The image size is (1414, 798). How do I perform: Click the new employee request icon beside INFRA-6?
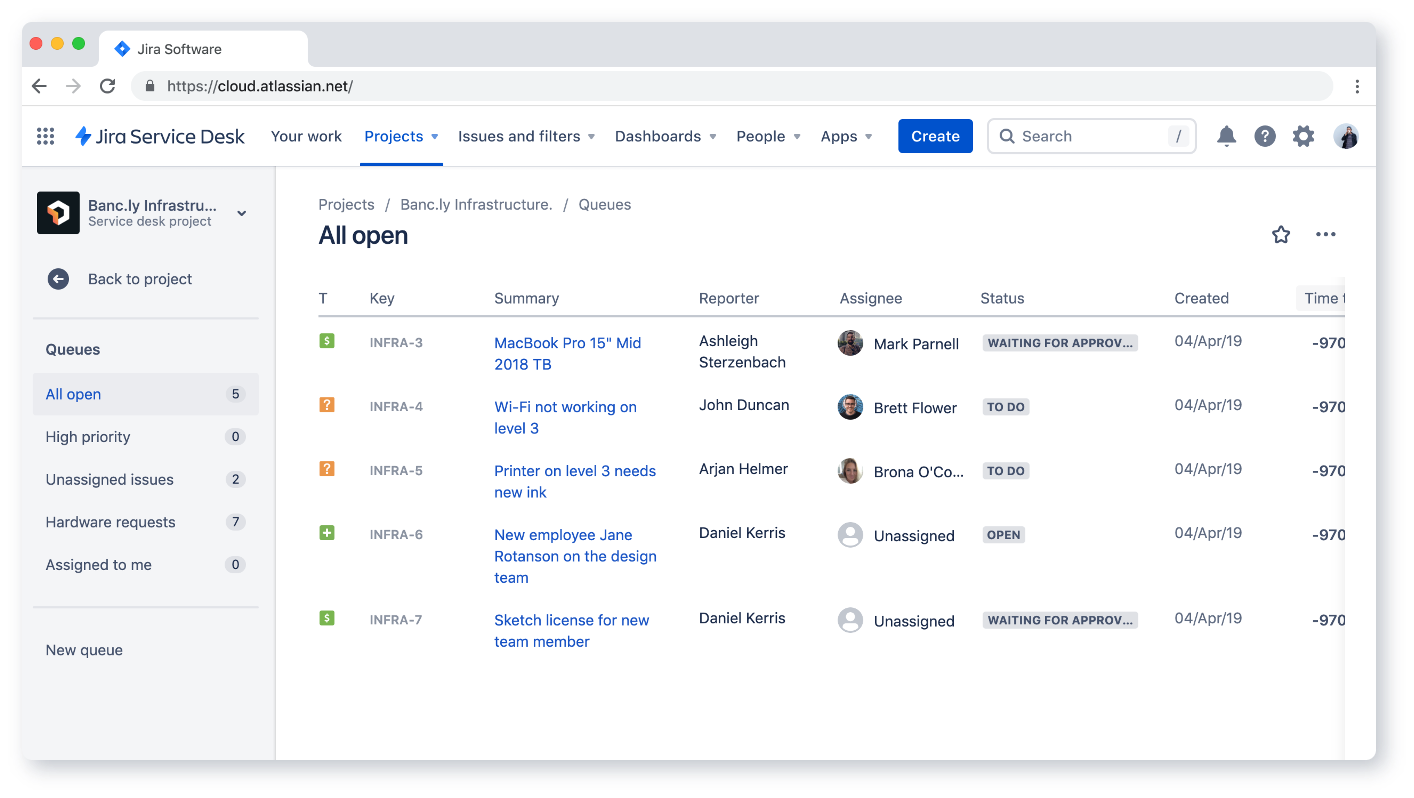[327, 533]
